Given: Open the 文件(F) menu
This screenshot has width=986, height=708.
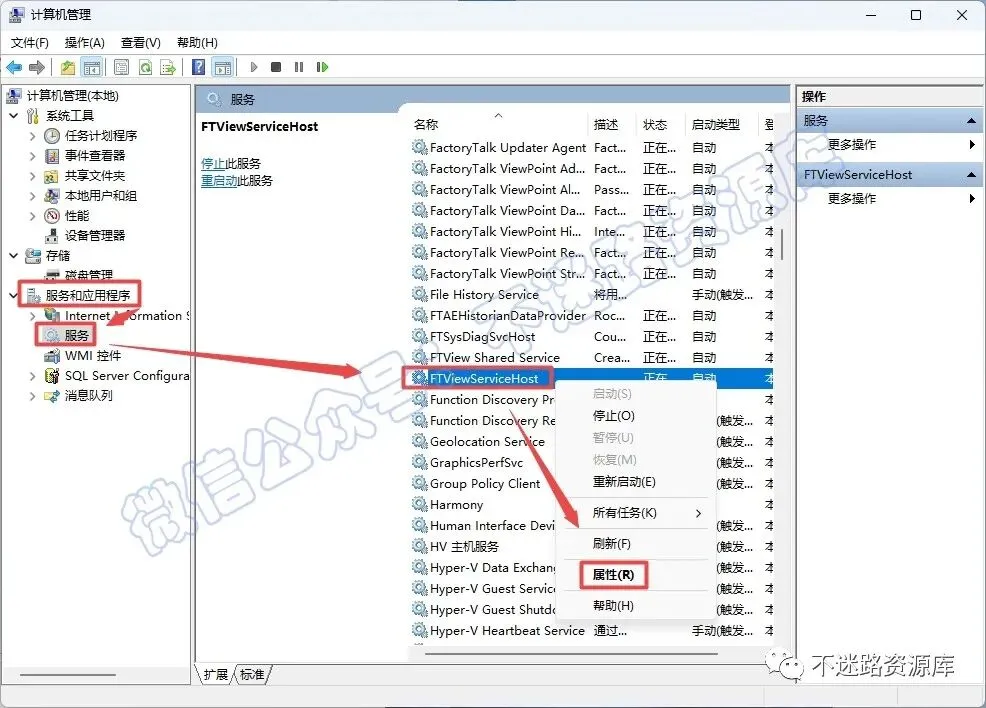Looking at the screenshot, I should tap(30, 43).
